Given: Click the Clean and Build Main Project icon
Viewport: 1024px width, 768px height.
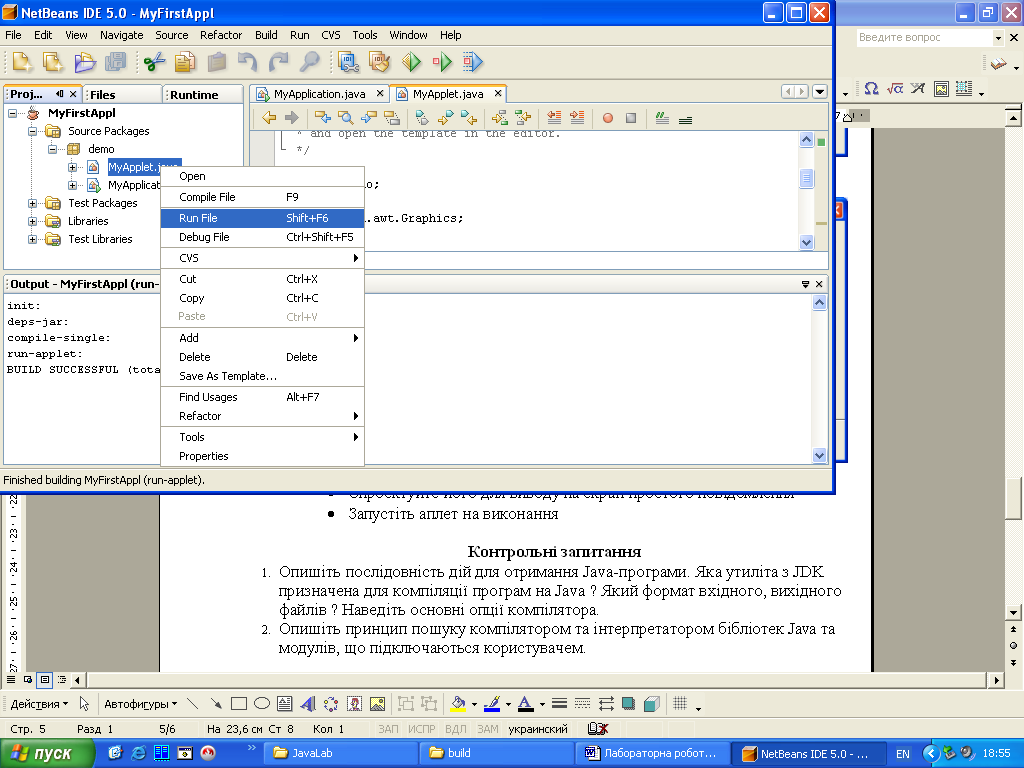Looking at the screenshot, I should (x=379, y=62).
